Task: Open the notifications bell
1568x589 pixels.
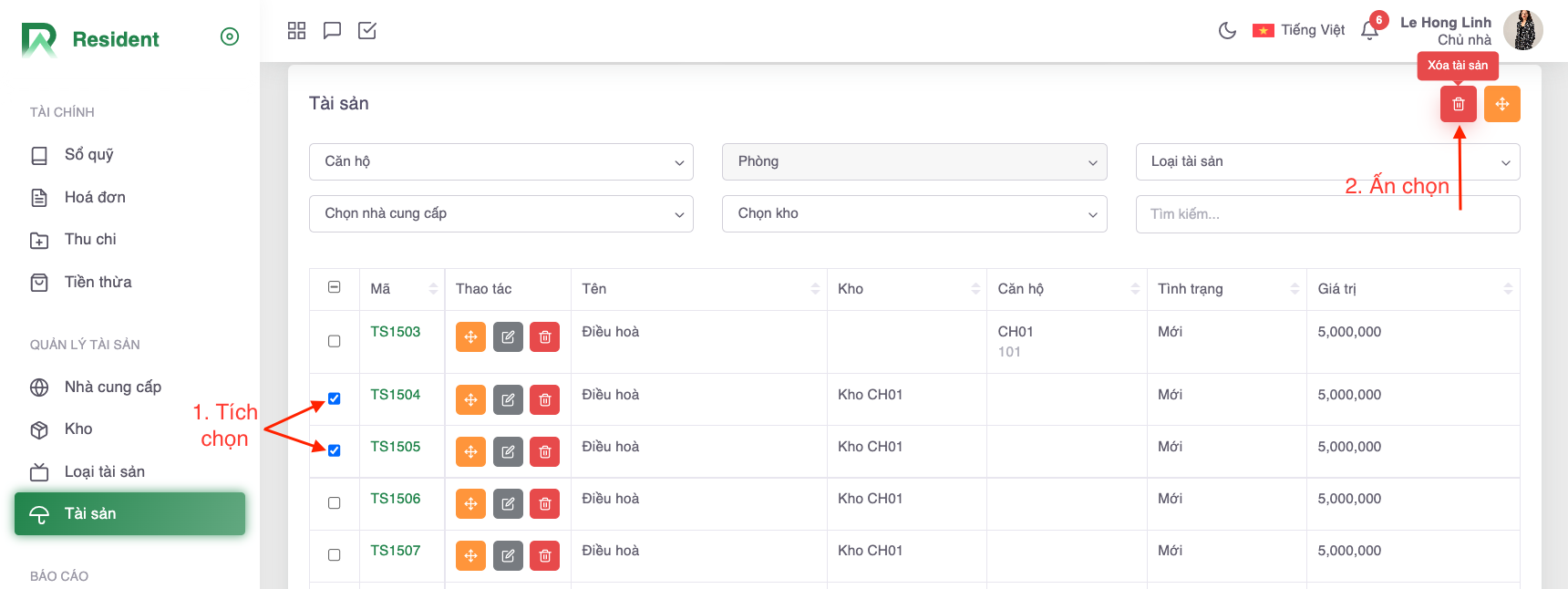Action: tap(1369, 31)
